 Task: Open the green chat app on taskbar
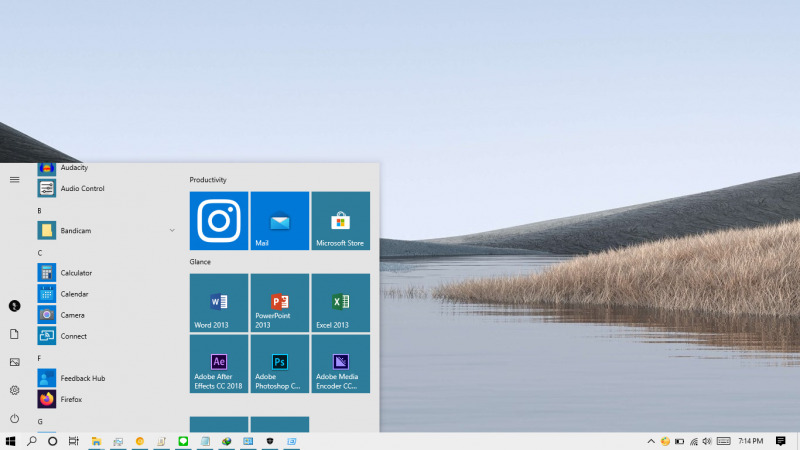click(183, 441)
